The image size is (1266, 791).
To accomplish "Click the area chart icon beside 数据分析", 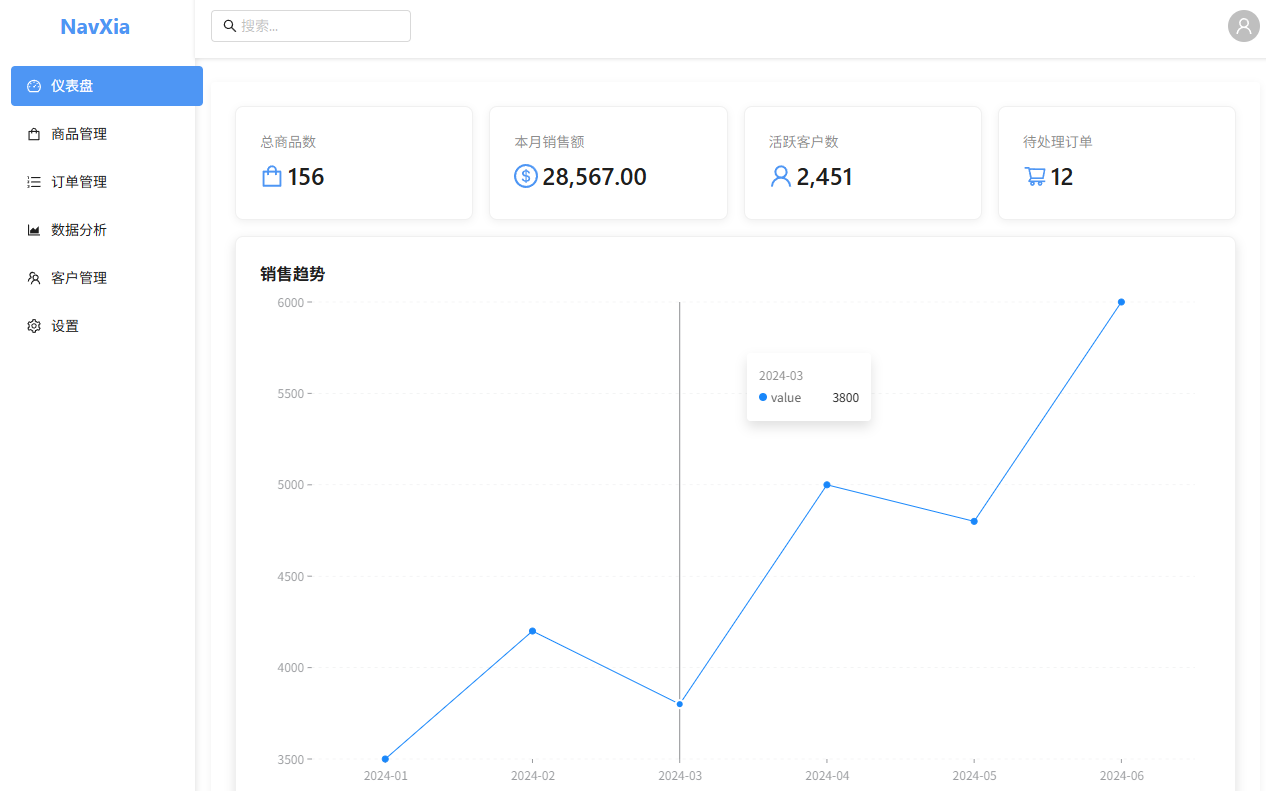I will coord(34,230).
